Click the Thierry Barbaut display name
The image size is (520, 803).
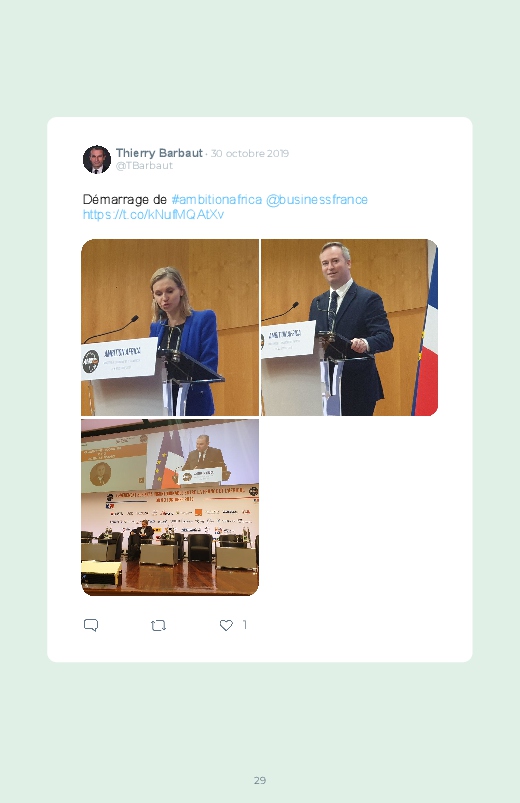click(159, 153)
